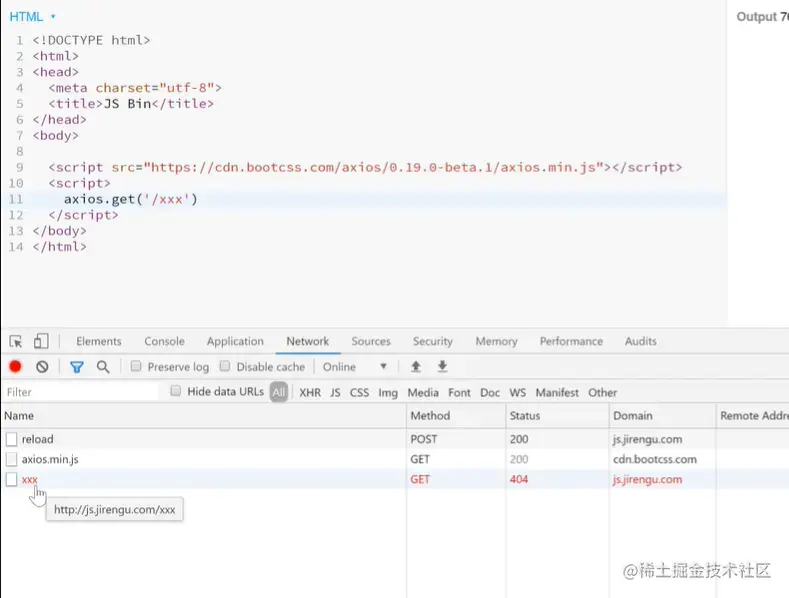Select the failed xxx request

pos(395,479)
